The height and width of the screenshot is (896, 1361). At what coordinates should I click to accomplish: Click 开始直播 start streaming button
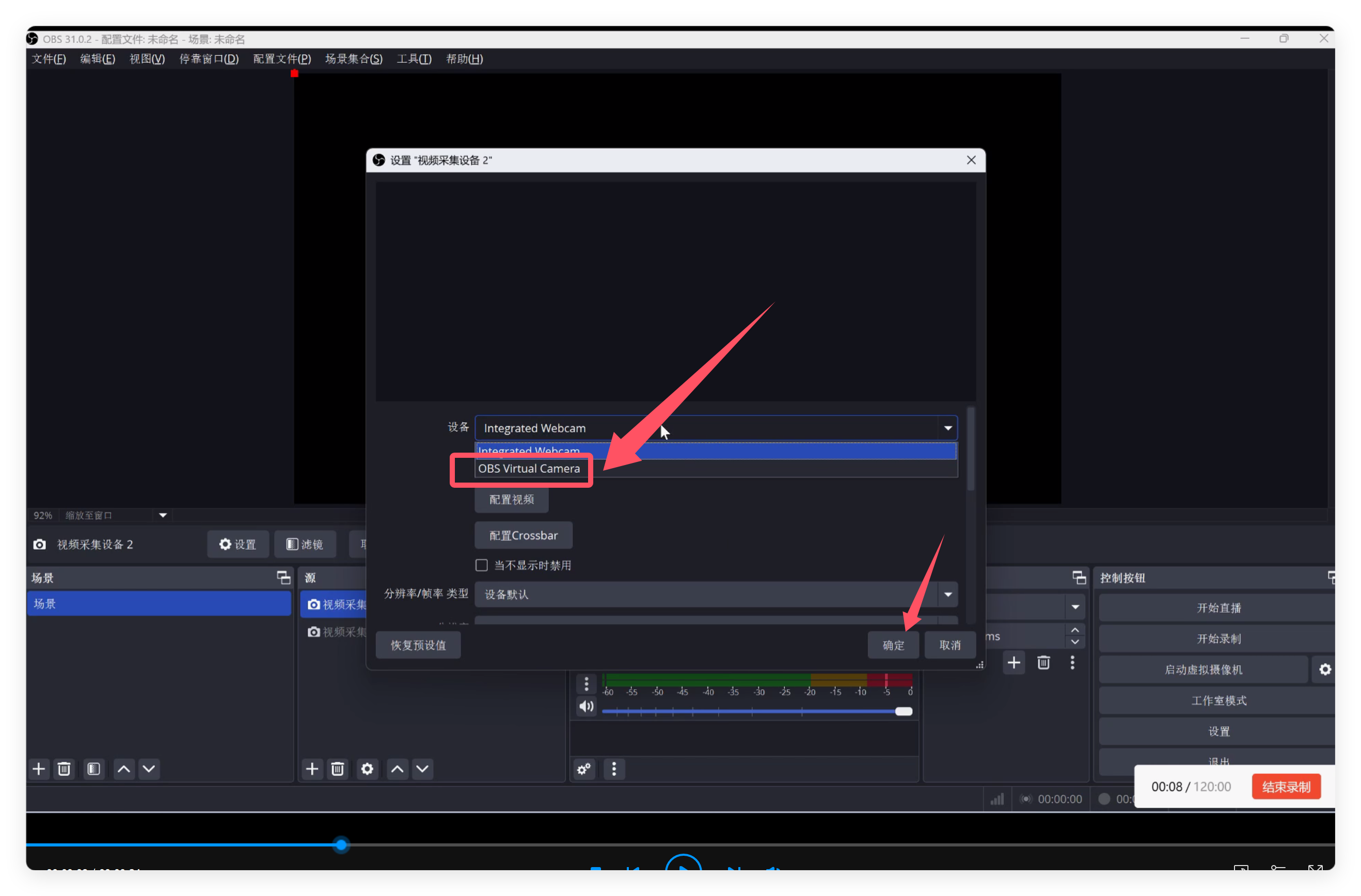click(x=1218, y=608)
